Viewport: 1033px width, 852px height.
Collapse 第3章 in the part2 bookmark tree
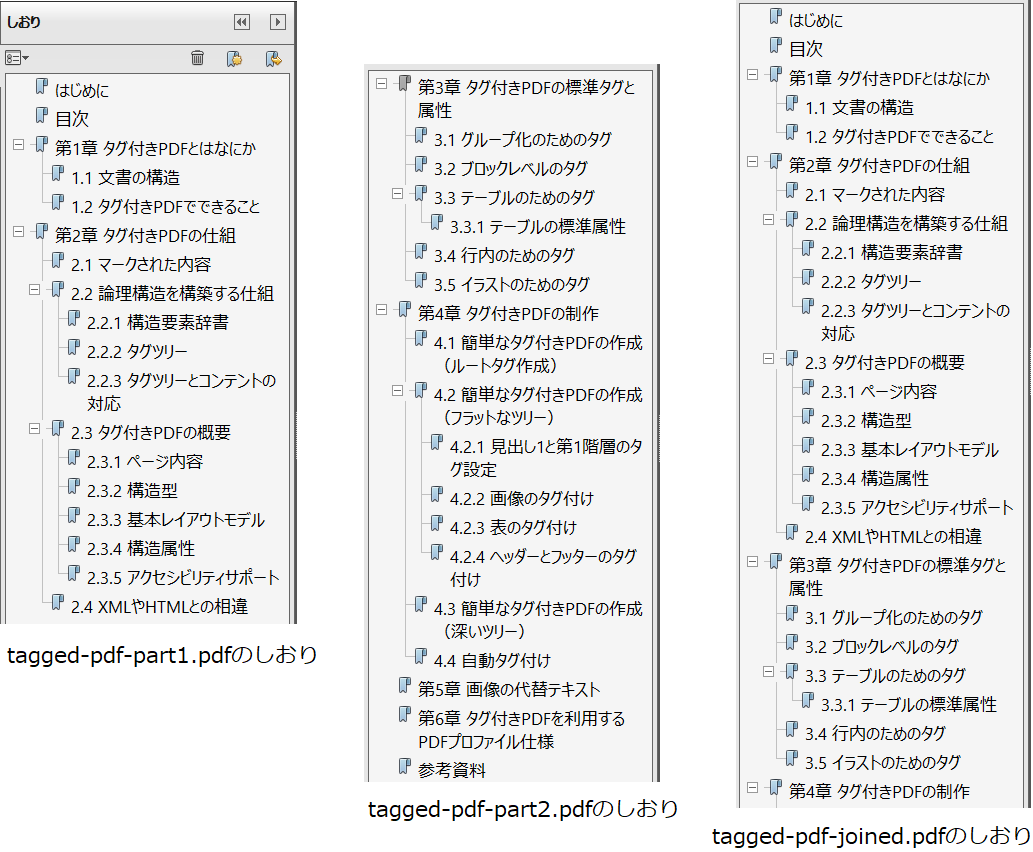[381, 84]
